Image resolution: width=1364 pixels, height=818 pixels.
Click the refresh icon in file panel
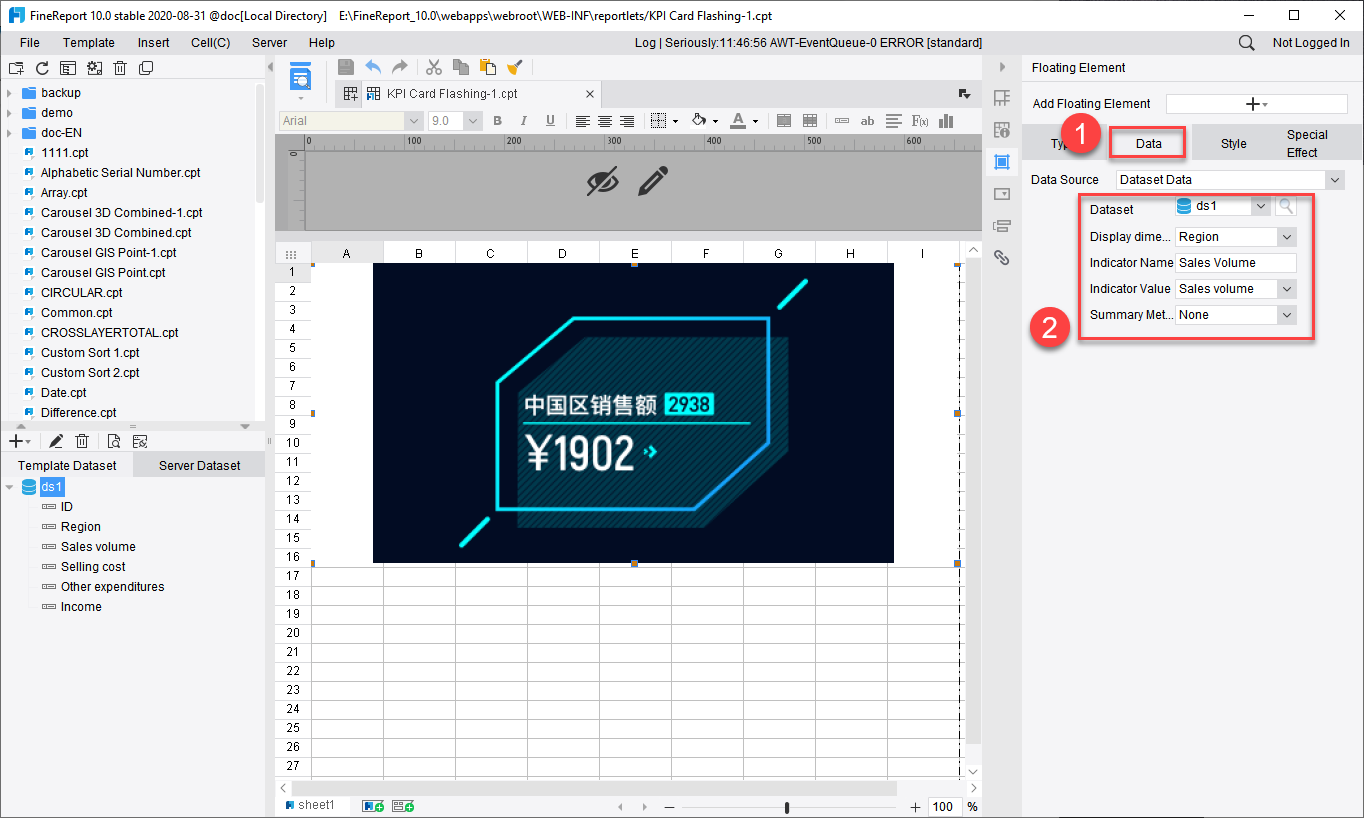[42, 68]
